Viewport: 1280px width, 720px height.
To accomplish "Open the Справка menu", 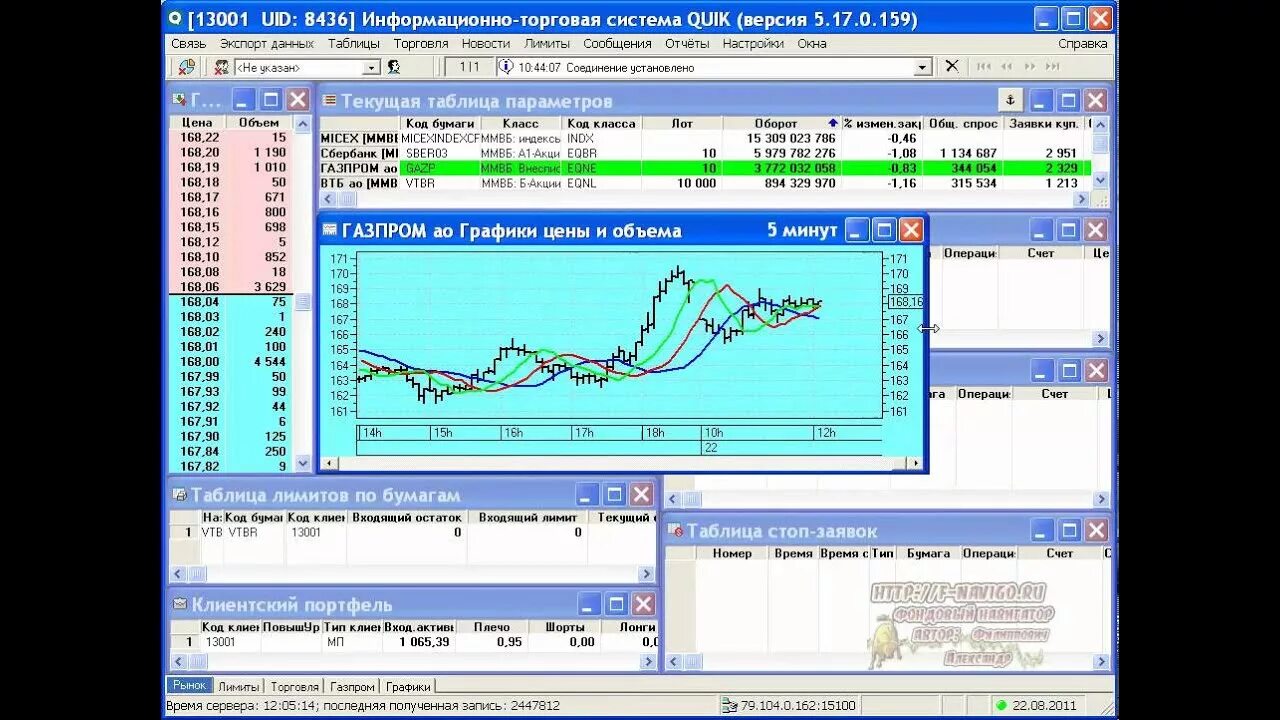I will (x=1083, y=43).
